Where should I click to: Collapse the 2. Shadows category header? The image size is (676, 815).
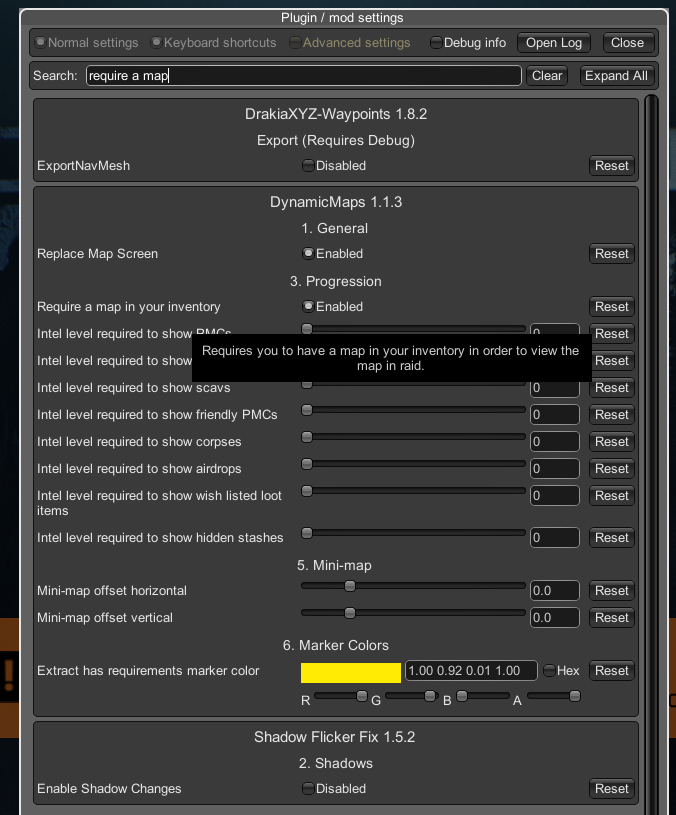click(336, 763)
